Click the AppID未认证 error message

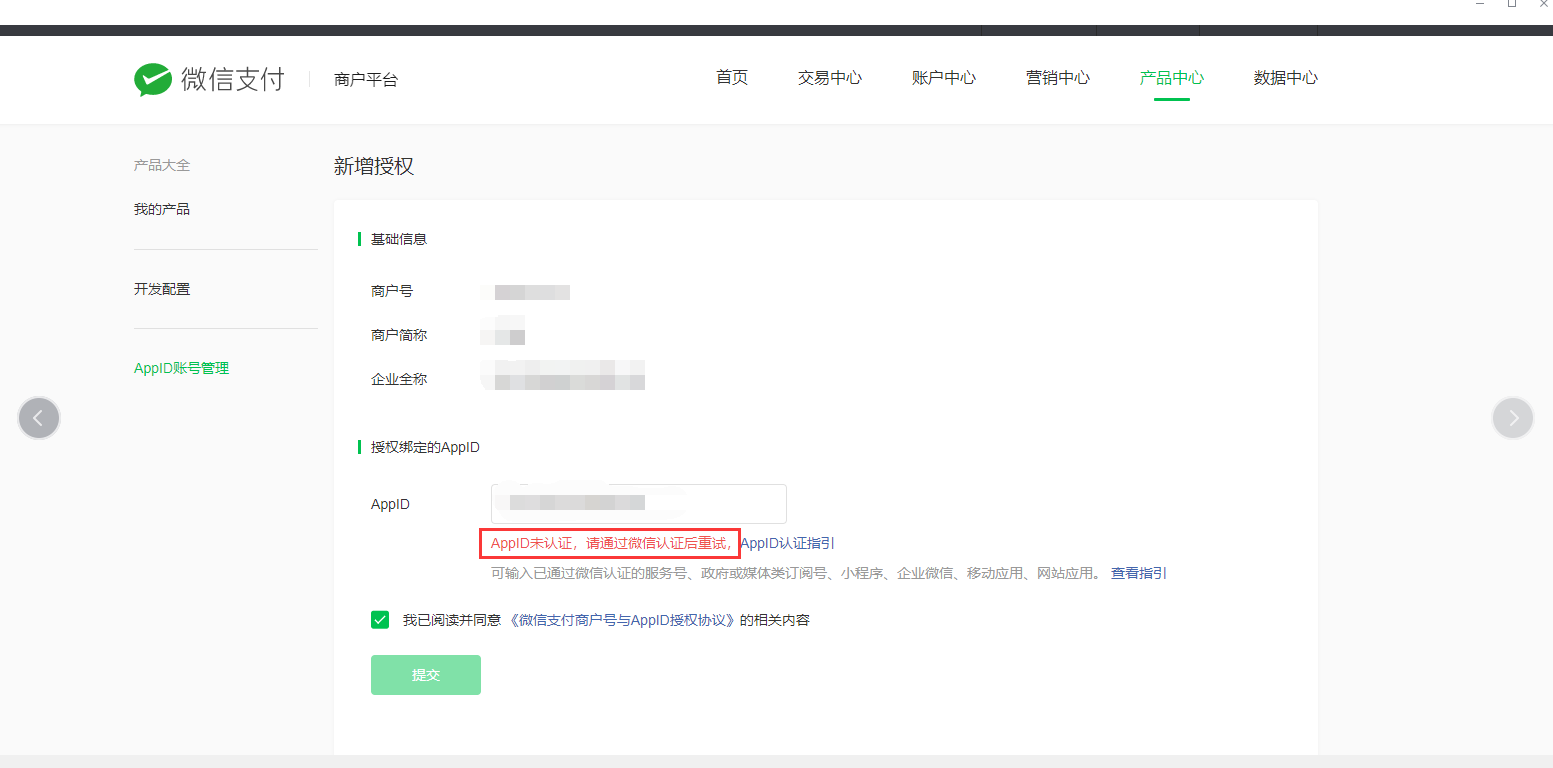click(x=611, y=543)
